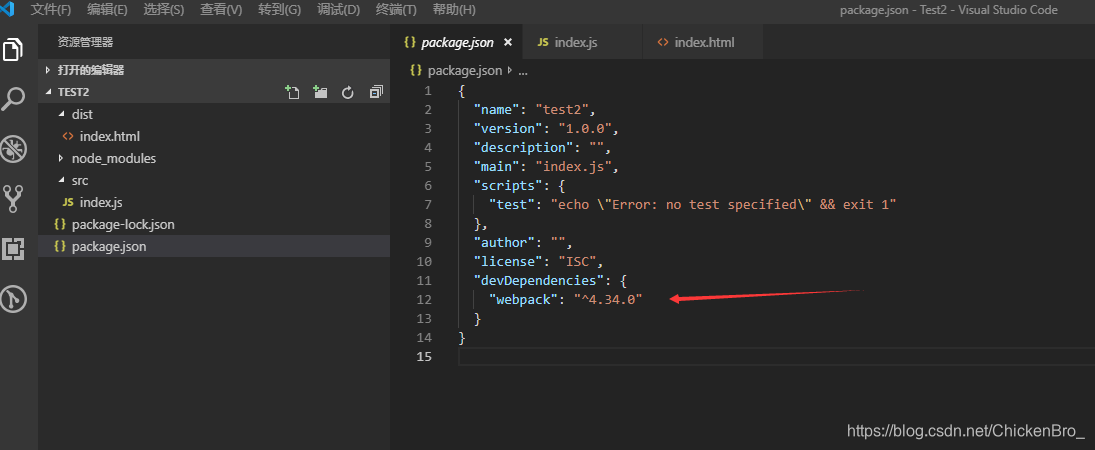Click the "devDependencies" key on line 11
1095x450 pixels.
tap(536, 280)
